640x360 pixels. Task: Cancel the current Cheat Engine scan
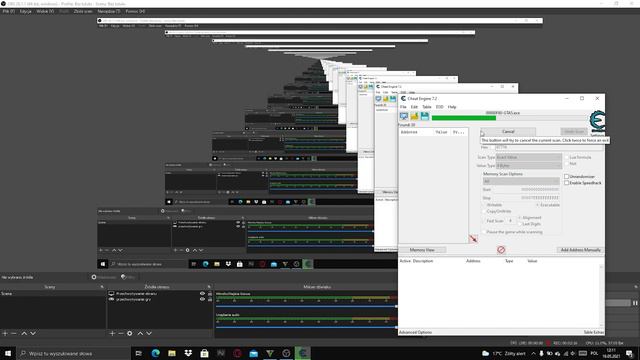(x=508, y=131)
